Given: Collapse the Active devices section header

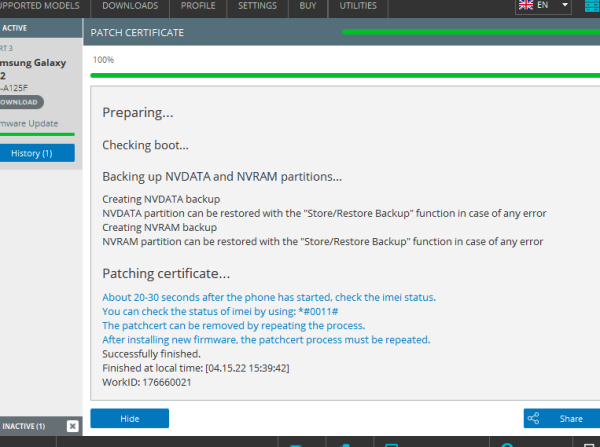Looking at the screenshot, I should pos(30,28).
